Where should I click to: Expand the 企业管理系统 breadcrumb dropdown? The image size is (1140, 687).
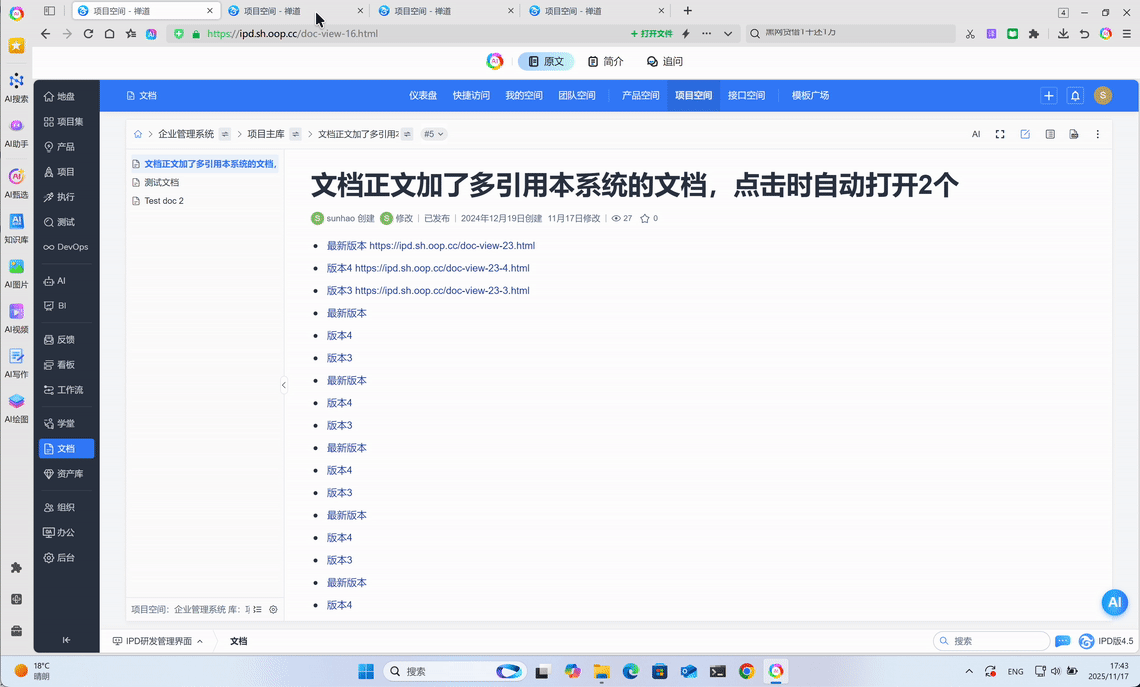224,133
